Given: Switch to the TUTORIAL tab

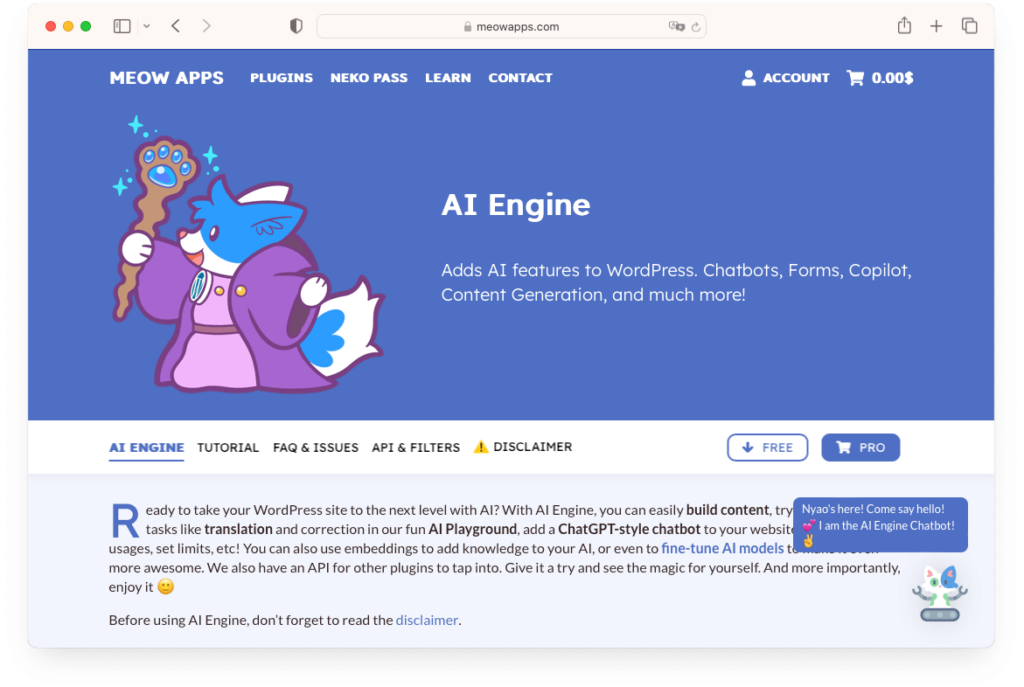Looking at the screenshot, I should pos(228,447).
